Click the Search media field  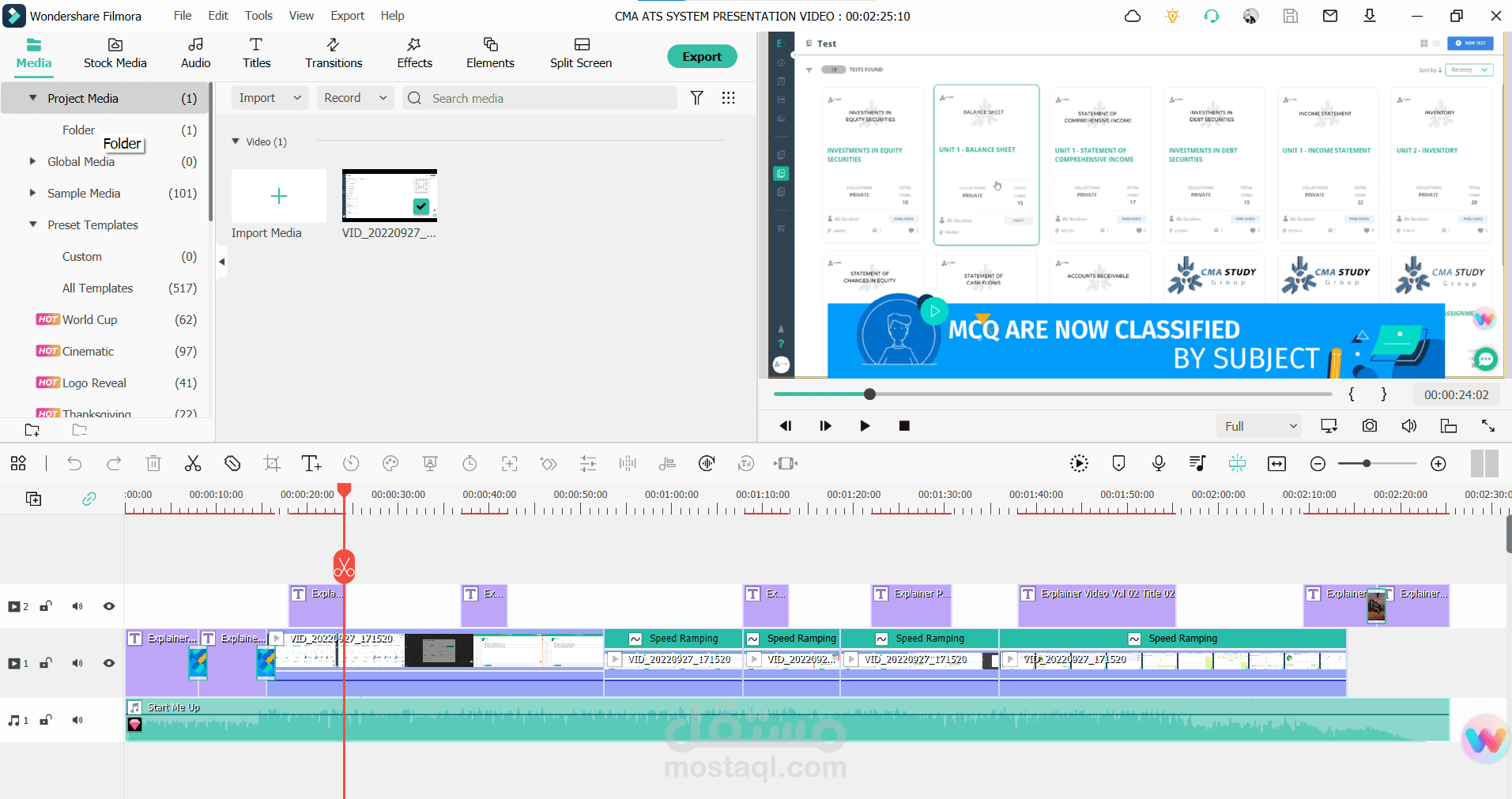click(x=540, y=98)
